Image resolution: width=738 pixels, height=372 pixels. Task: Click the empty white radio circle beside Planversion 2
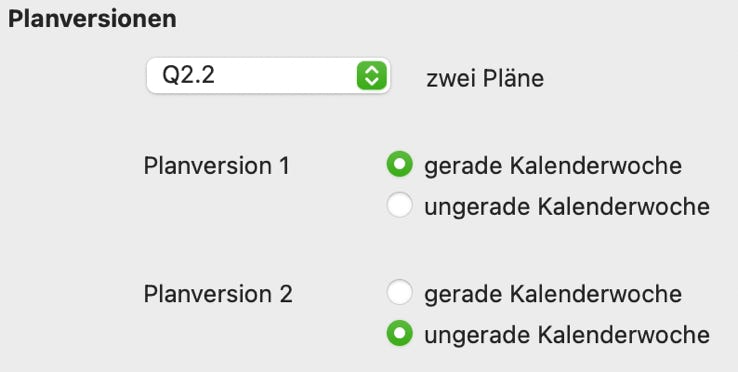(400, 292)
